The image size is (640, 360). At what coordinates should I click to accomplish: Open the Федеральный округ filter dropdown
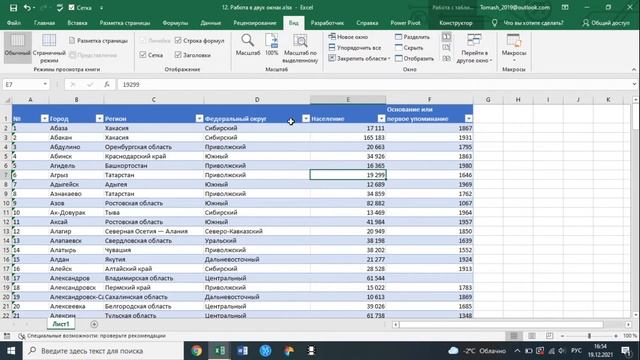[306, 118]
